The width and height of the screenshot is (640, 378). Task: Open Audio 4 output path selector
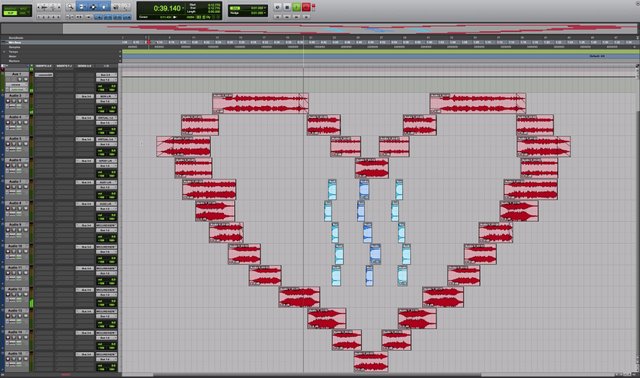tap(106, 122)
